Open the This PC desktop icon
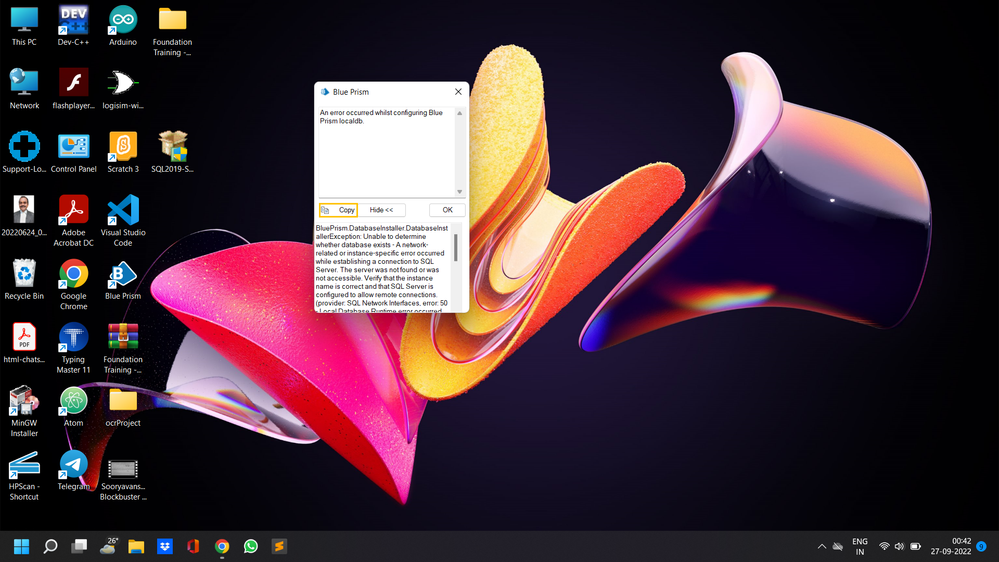Image resolution: width=999 pixels, height=562 pixels. click(24, 25)
